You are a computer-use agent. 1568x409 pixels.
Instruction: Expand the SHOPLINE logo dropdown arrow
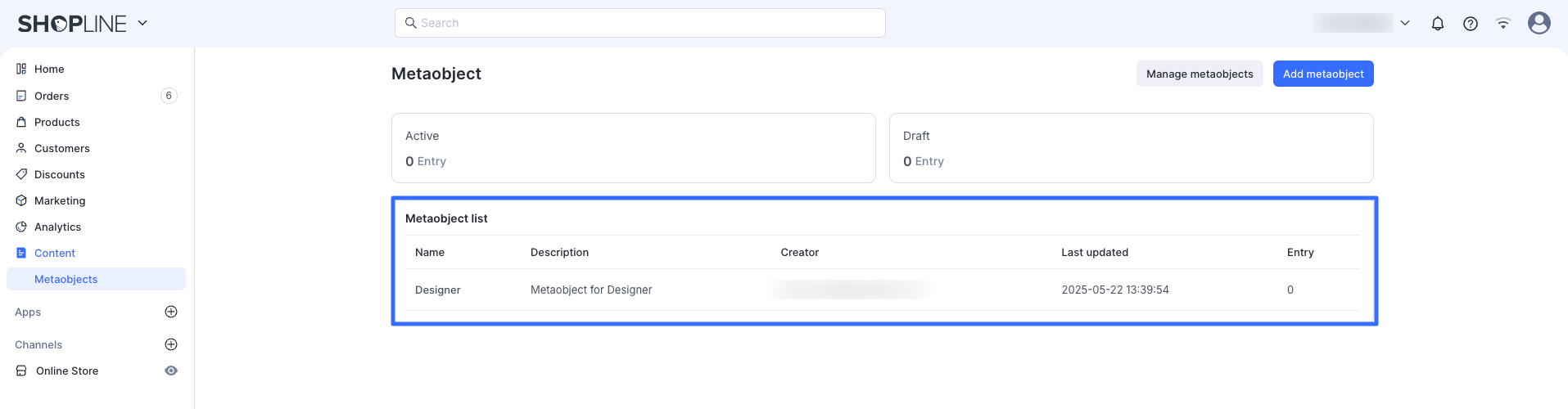click(142, 23)
